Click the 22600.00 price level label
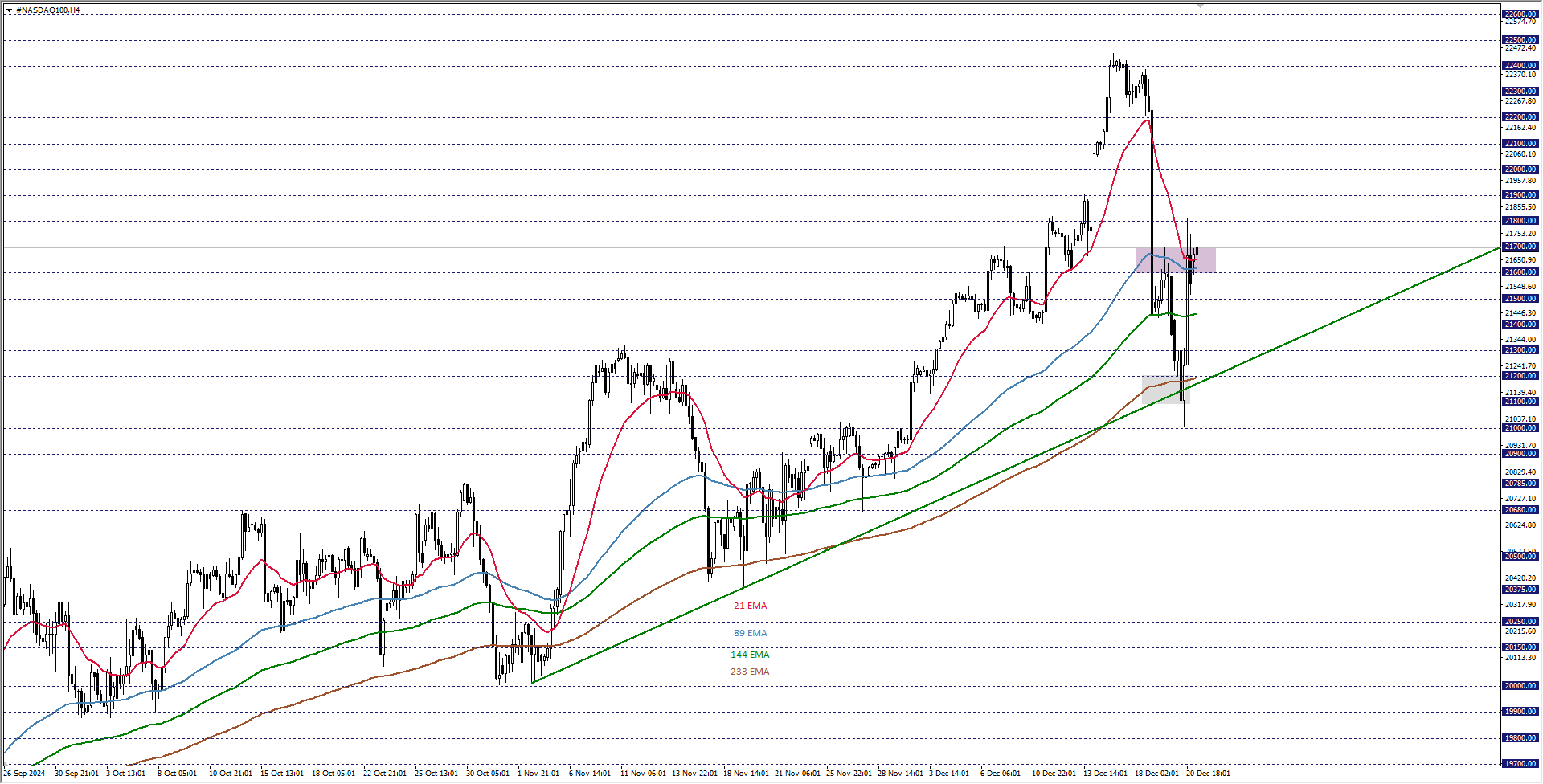1543x784 pixels. pos(1520,14)
